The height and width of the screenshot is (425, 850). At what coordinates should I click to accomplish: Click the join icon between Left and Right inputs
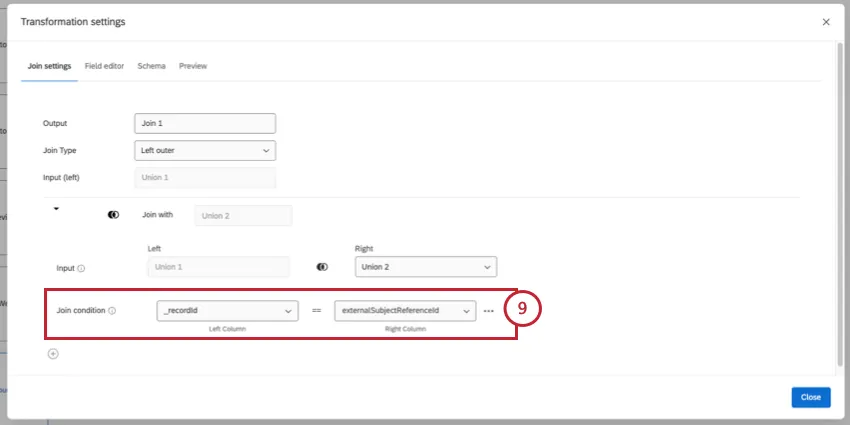click(x=322, y=267)
